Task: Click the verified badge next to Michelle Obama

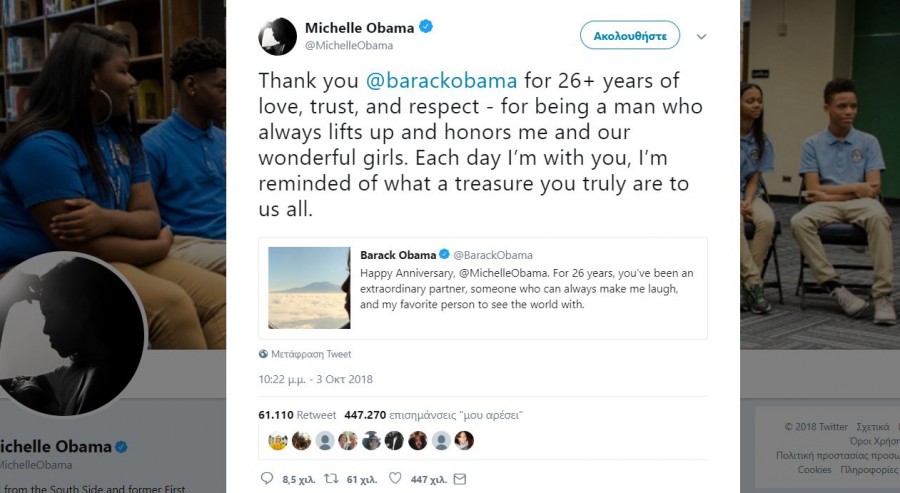Action: (x=426, y=27)
